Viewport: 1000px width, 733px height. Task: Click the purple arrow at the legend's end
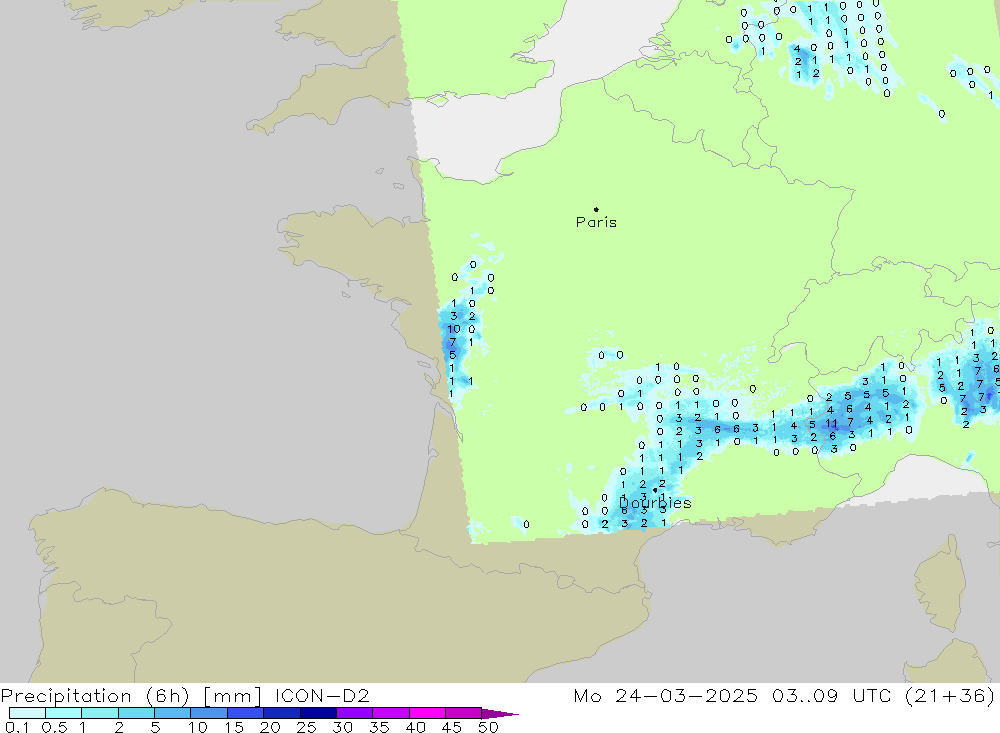tap(500, 714)
